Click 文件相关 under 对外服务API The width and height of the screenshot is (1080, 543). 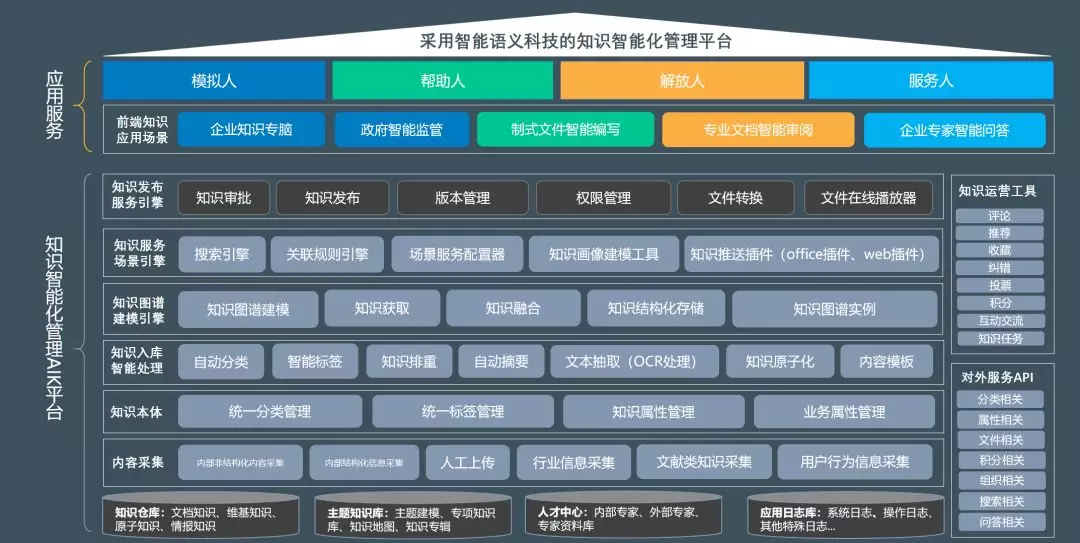coord(1000,440)
